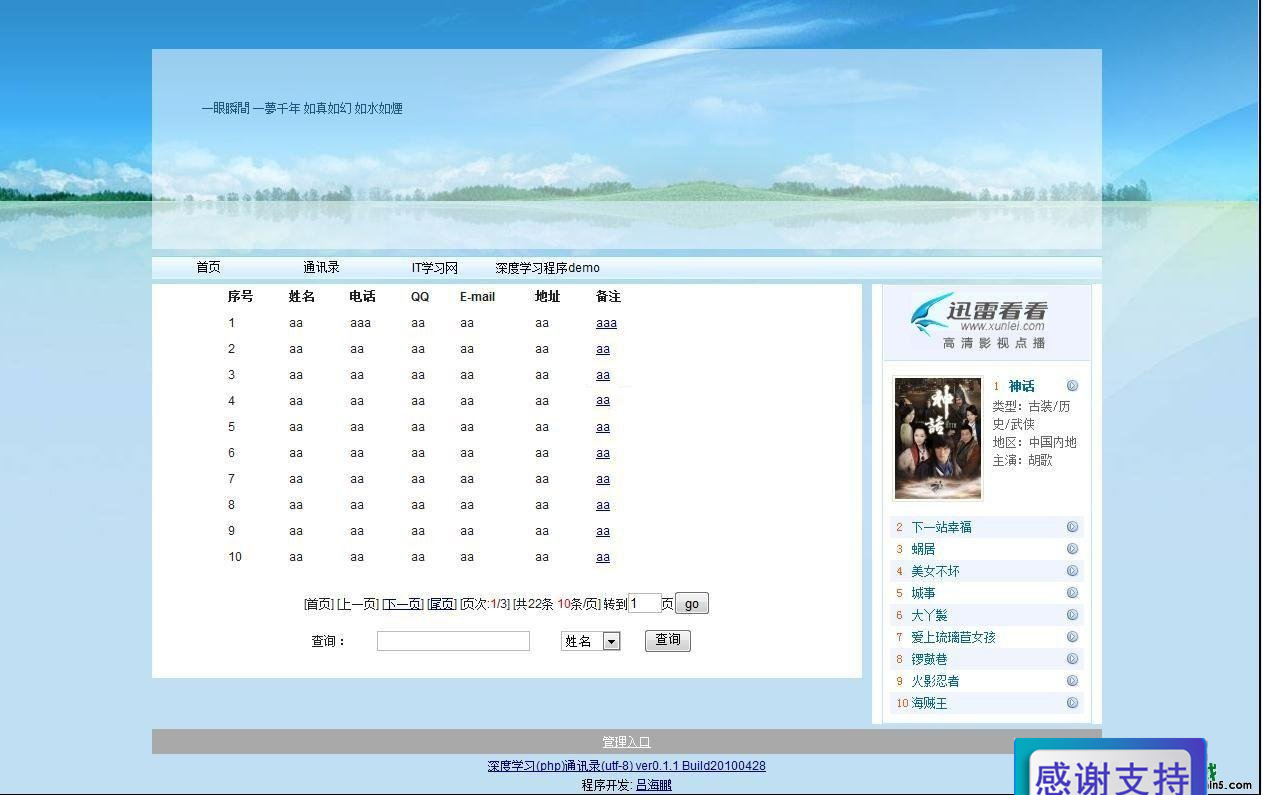Click the 迅雷看看 logo banner
Image resolution: width=1263 pixels, height=795 pixels.
pos(986,321)
